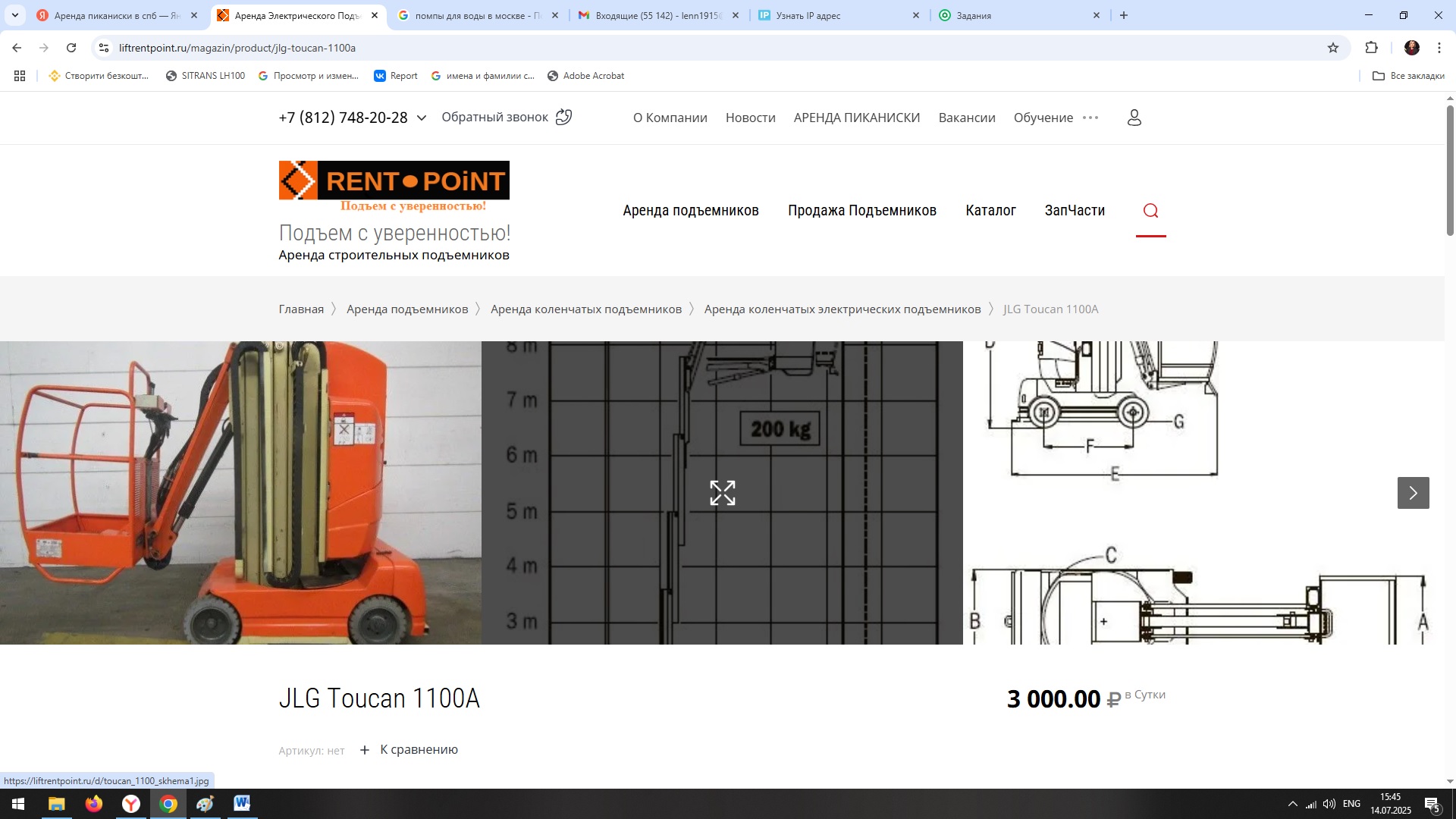Open Вакансии page
Viewport: 1456px width, 819px height.
click(966, 118)
